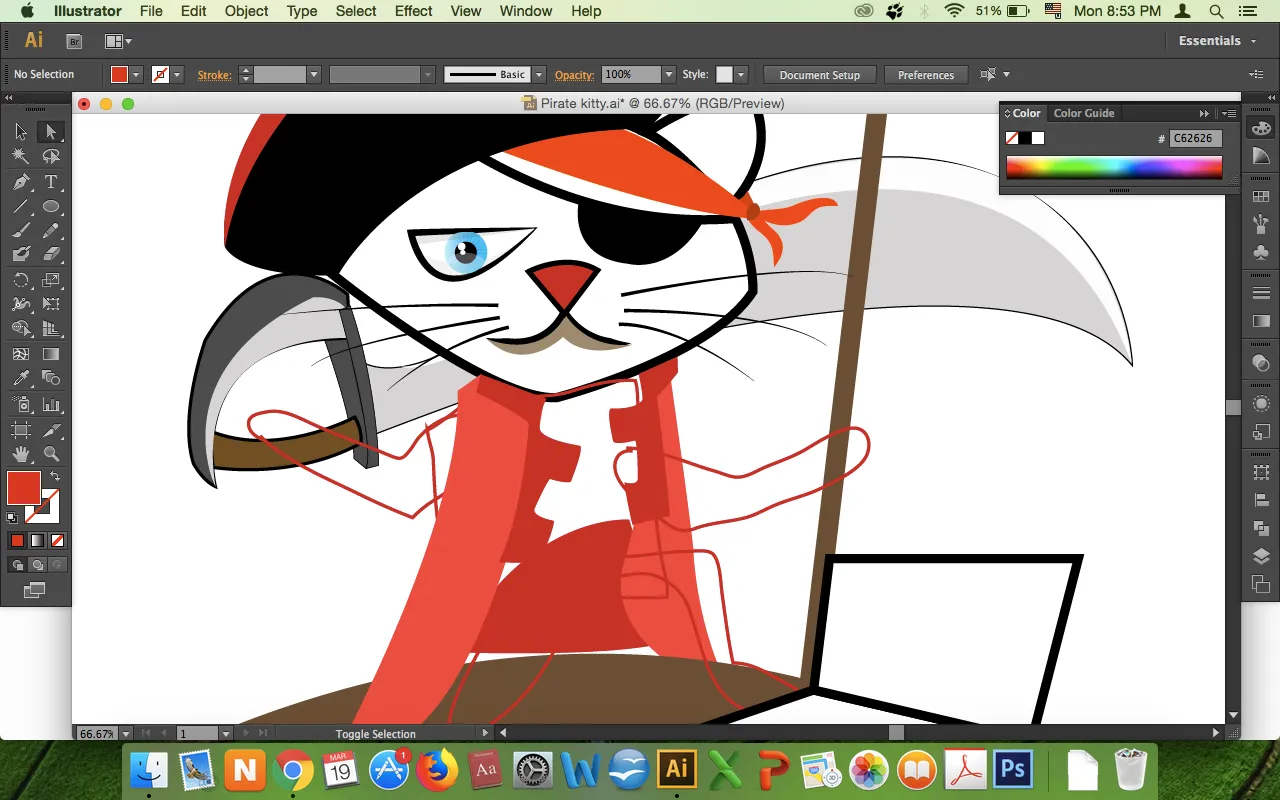Select the Artboard tool
The image size is (1280, 800).
point(21,430)
